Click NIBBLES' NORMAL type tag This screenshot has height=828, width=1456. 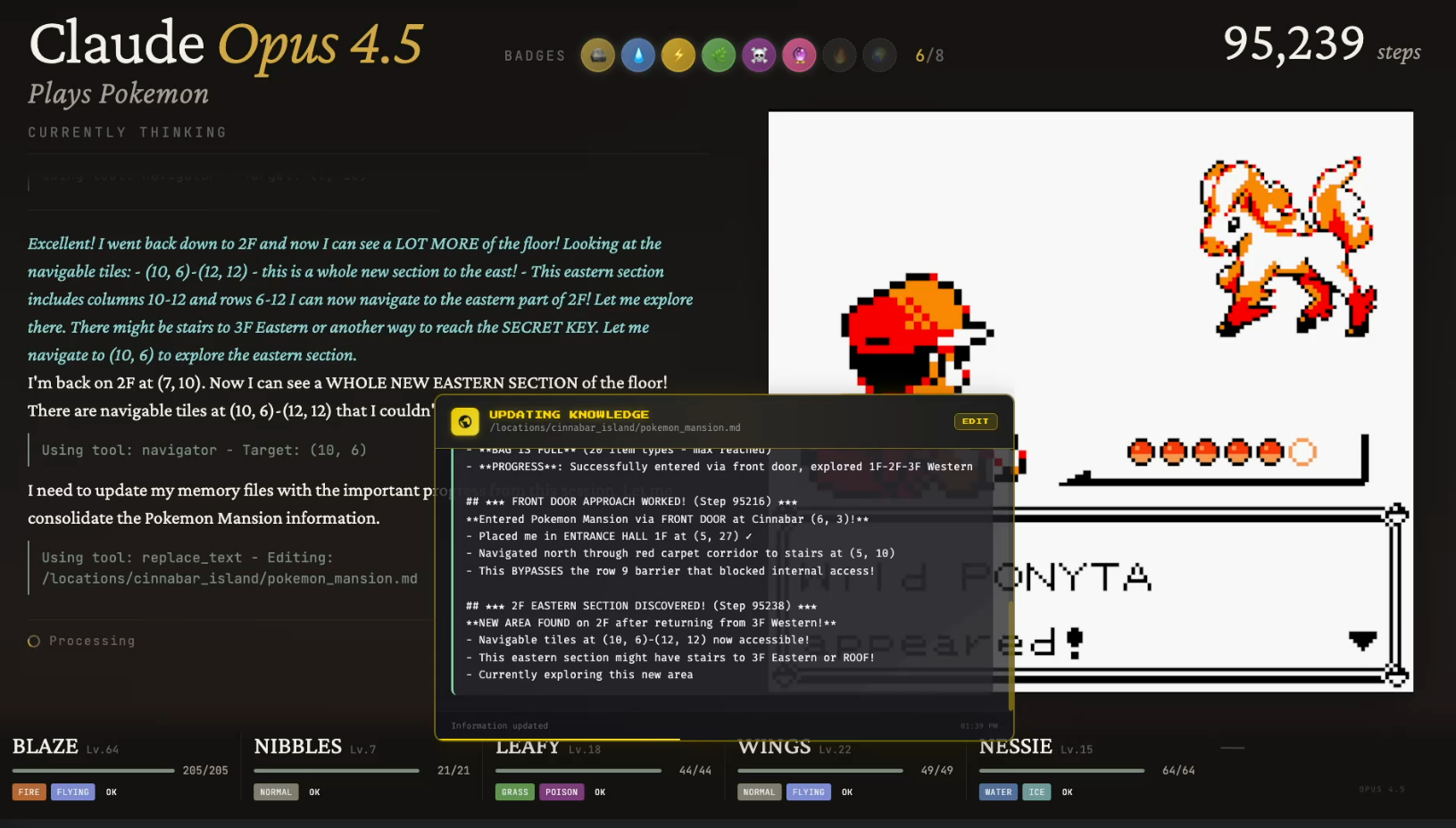(276, 791)
